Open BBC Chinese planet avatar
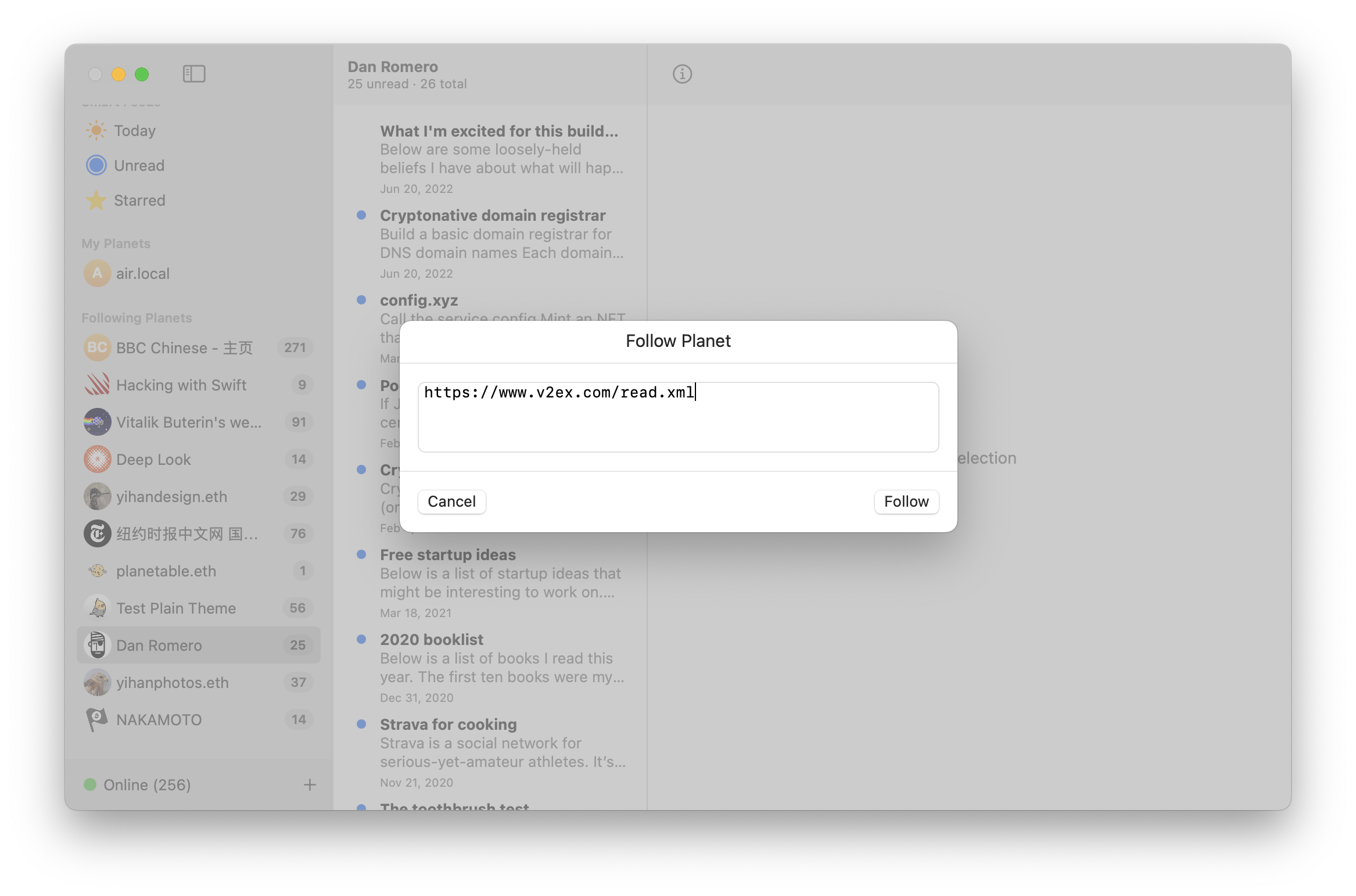Screen dimensions: 1356x896 97,347
